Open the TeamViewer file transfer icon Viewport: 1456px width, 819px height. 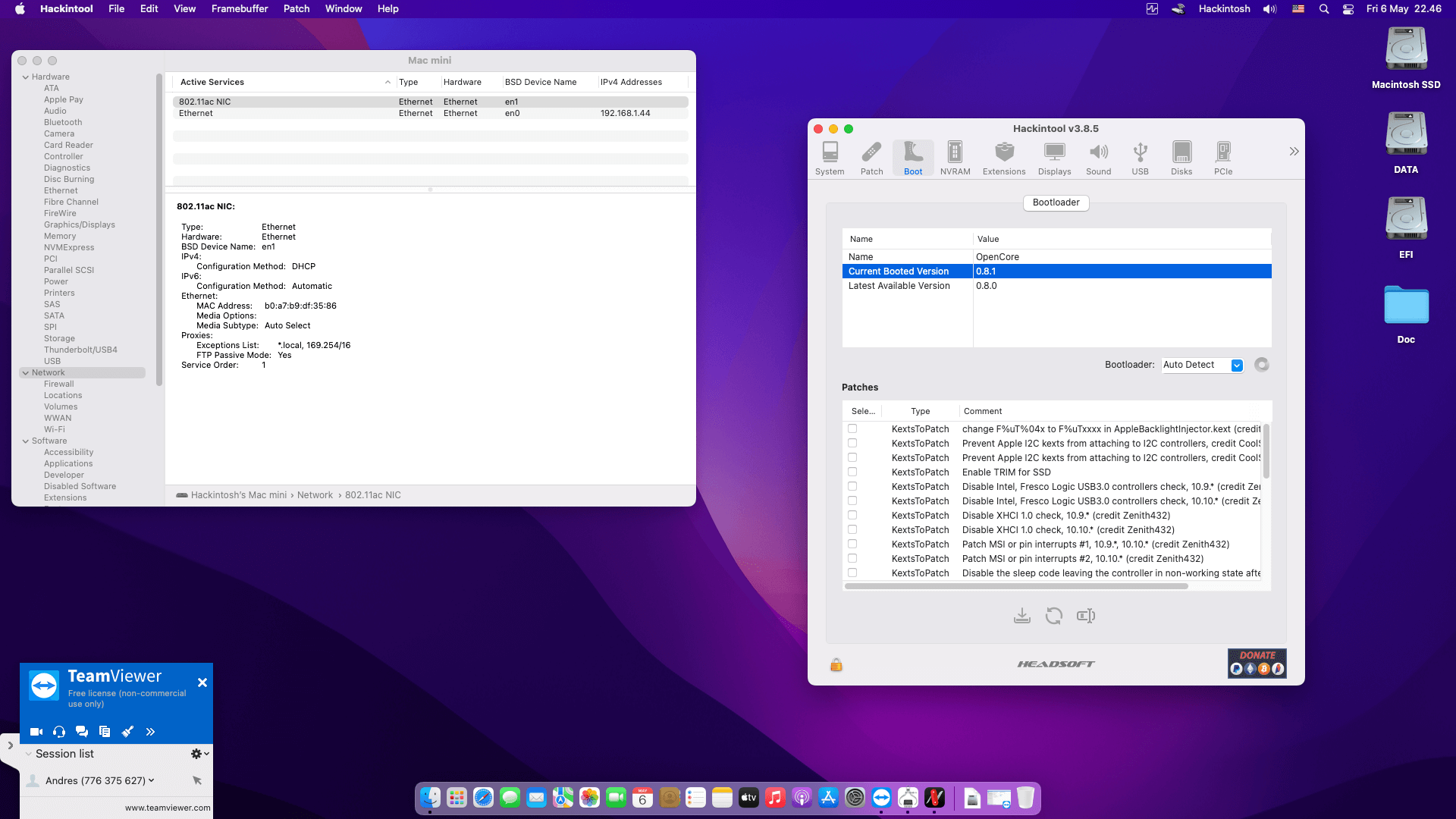(105, 732)
